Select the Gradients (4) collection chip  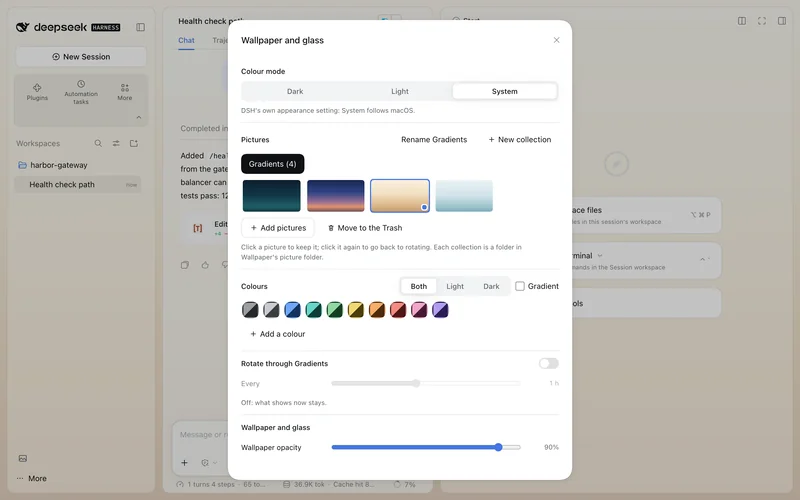pyautogui.click(x=272, y=164)
